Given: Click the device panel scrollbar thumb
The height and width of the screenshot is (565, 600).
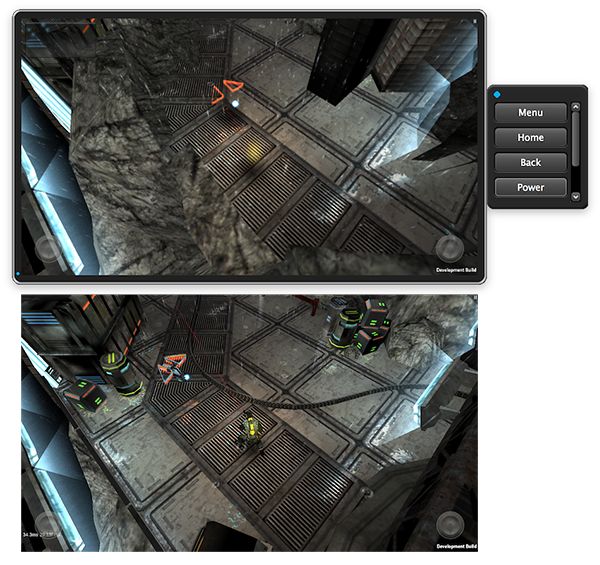Looking at the screenshot, I should click(x=576, y=139).
